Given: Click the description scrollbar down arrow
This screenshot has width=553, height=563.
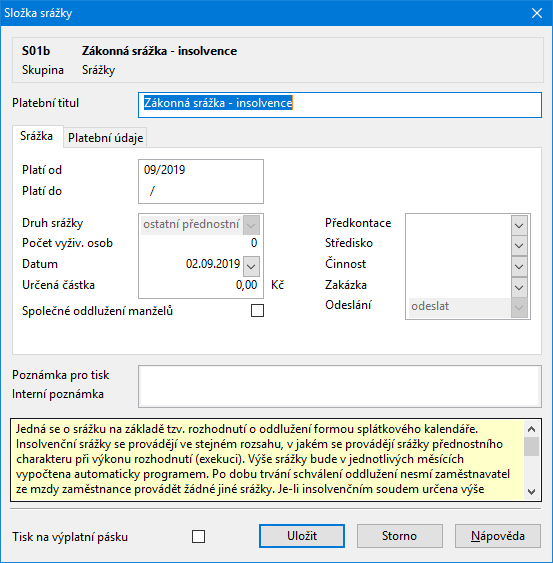Looking at the screenshot, I should coord(532,492).
